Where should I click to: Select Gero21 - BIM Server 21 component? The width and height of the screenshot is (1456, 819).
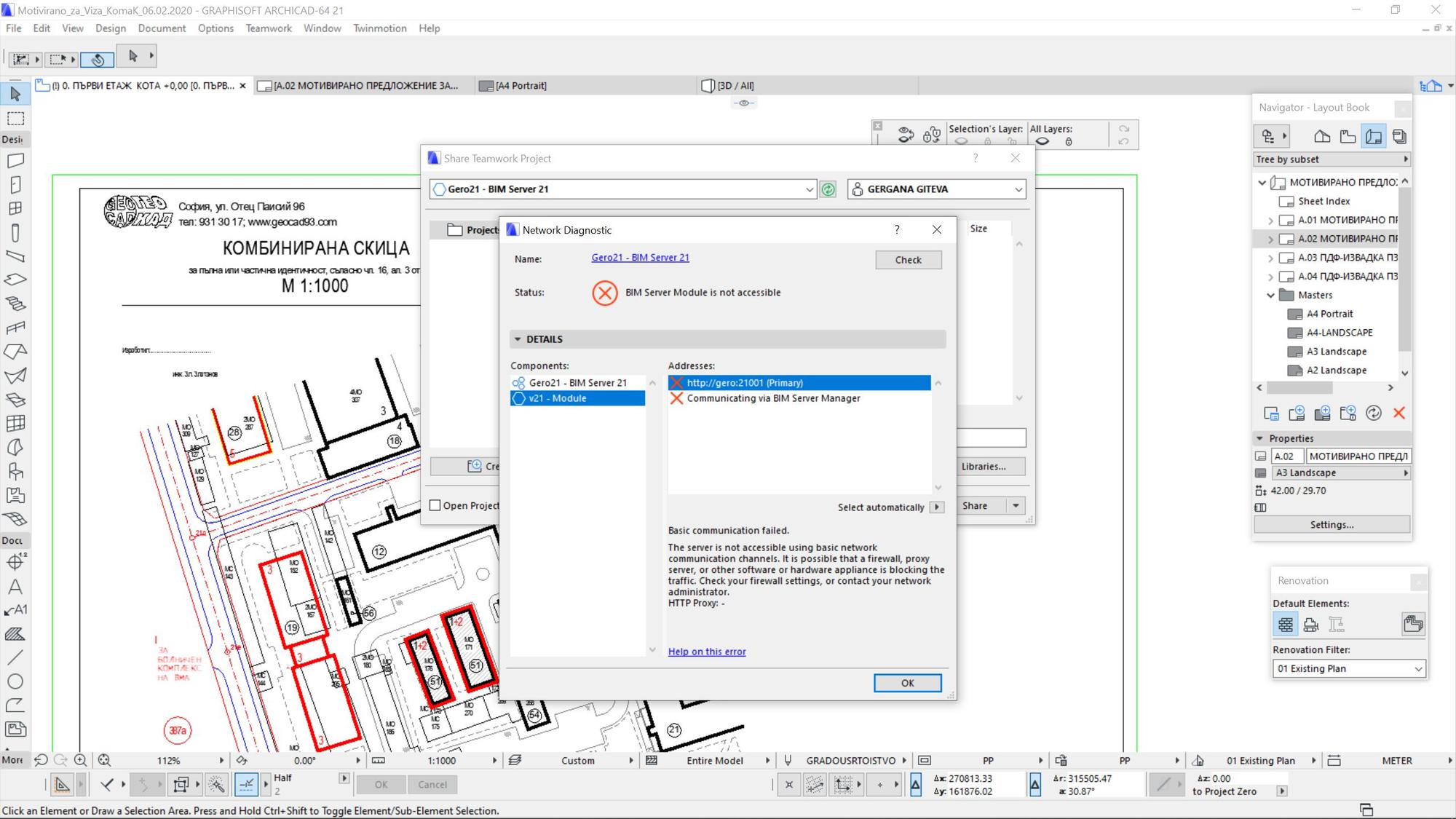(x=577, y=383)
